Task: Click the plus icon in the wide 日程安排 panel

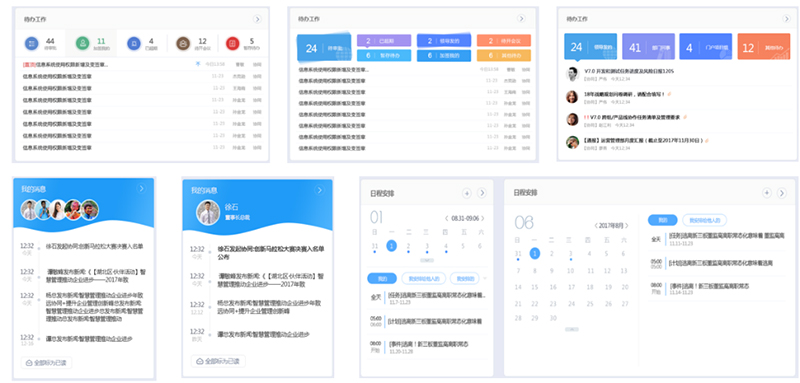Action: (766, 193)
